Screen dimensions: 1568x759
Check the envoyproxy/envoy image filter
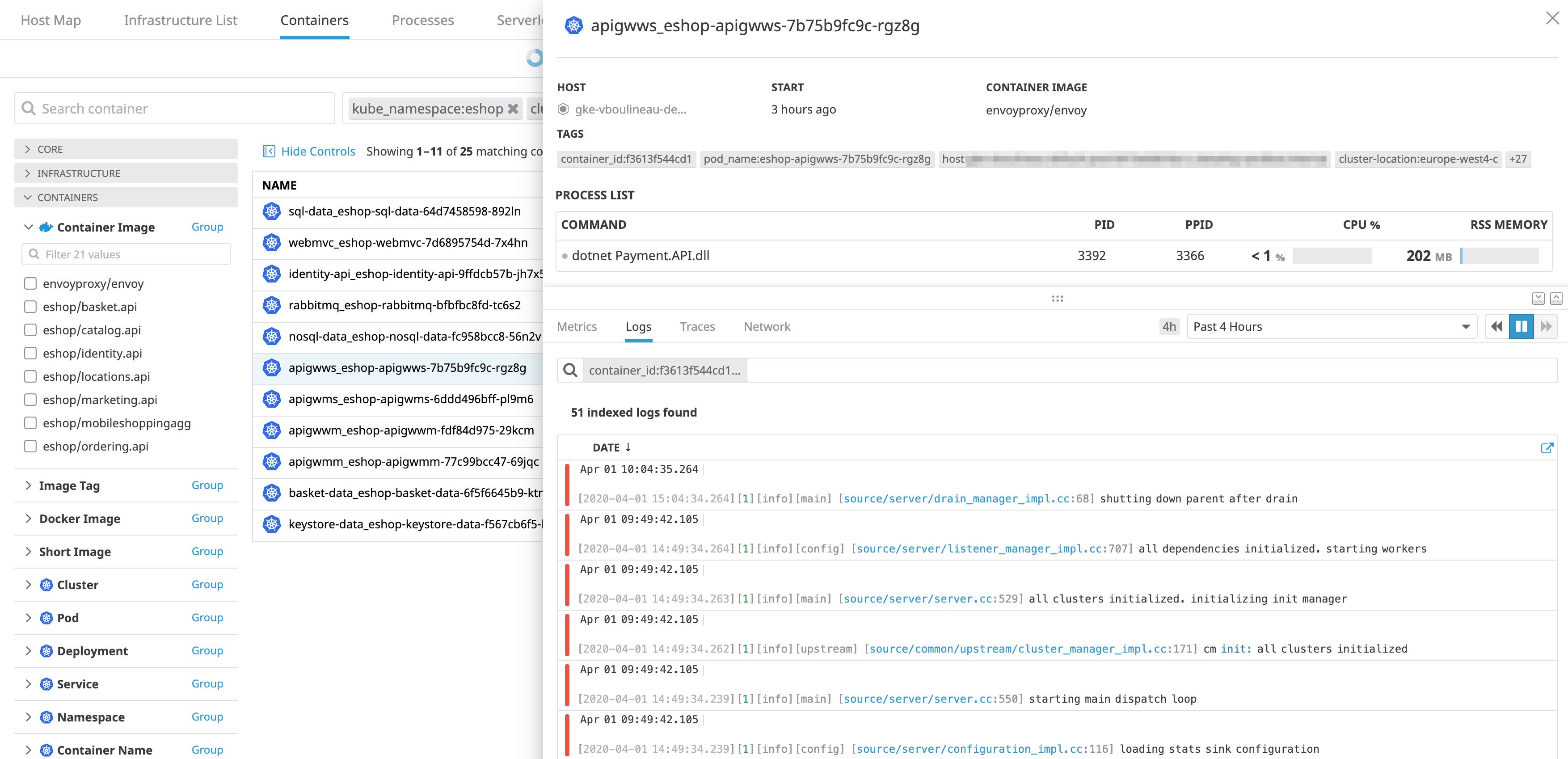[30, 283]
